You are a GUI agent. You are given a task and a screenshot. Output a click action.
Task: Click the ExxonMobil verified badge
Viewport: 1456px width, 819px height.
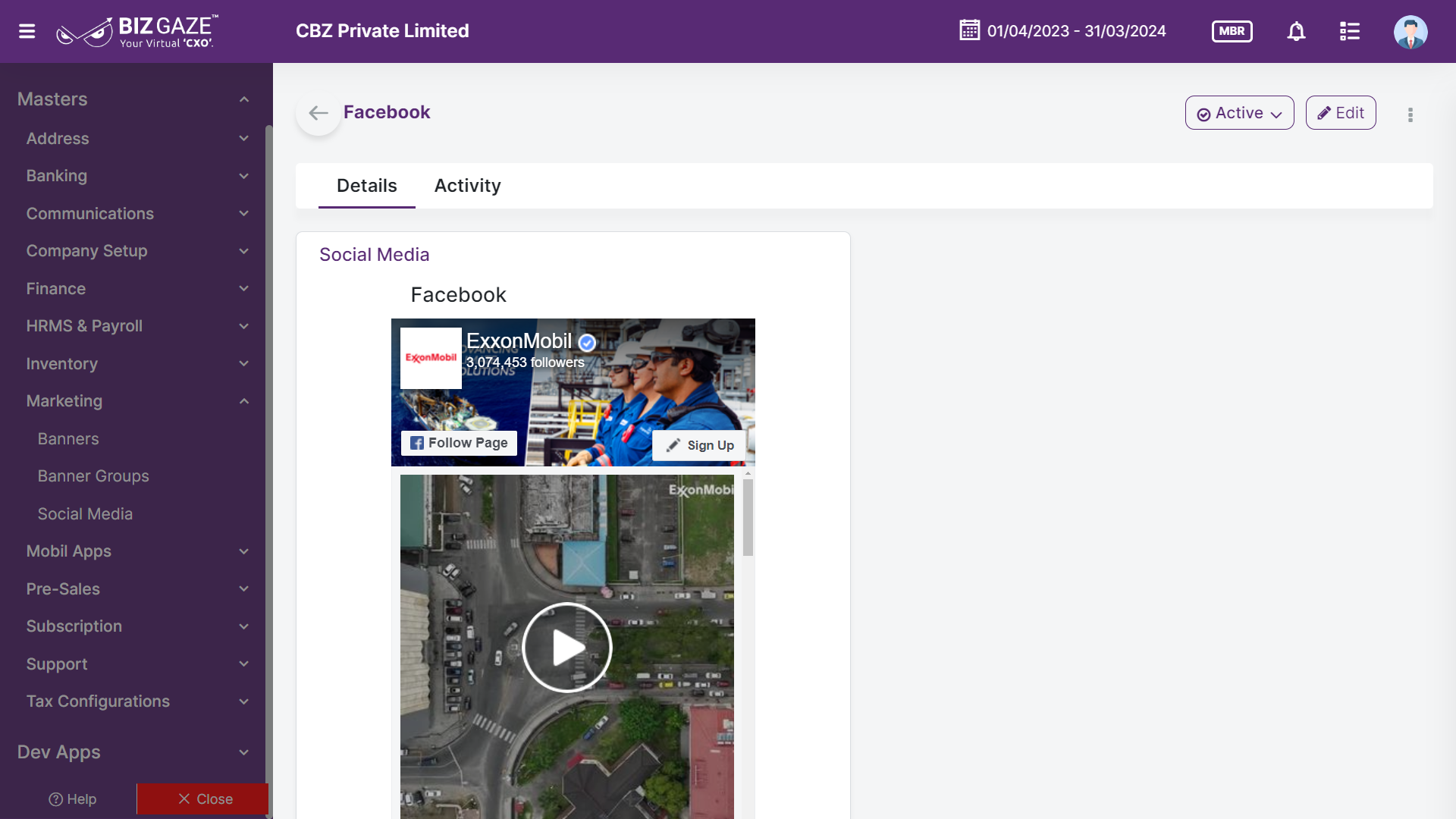click(x=587, y=343)
